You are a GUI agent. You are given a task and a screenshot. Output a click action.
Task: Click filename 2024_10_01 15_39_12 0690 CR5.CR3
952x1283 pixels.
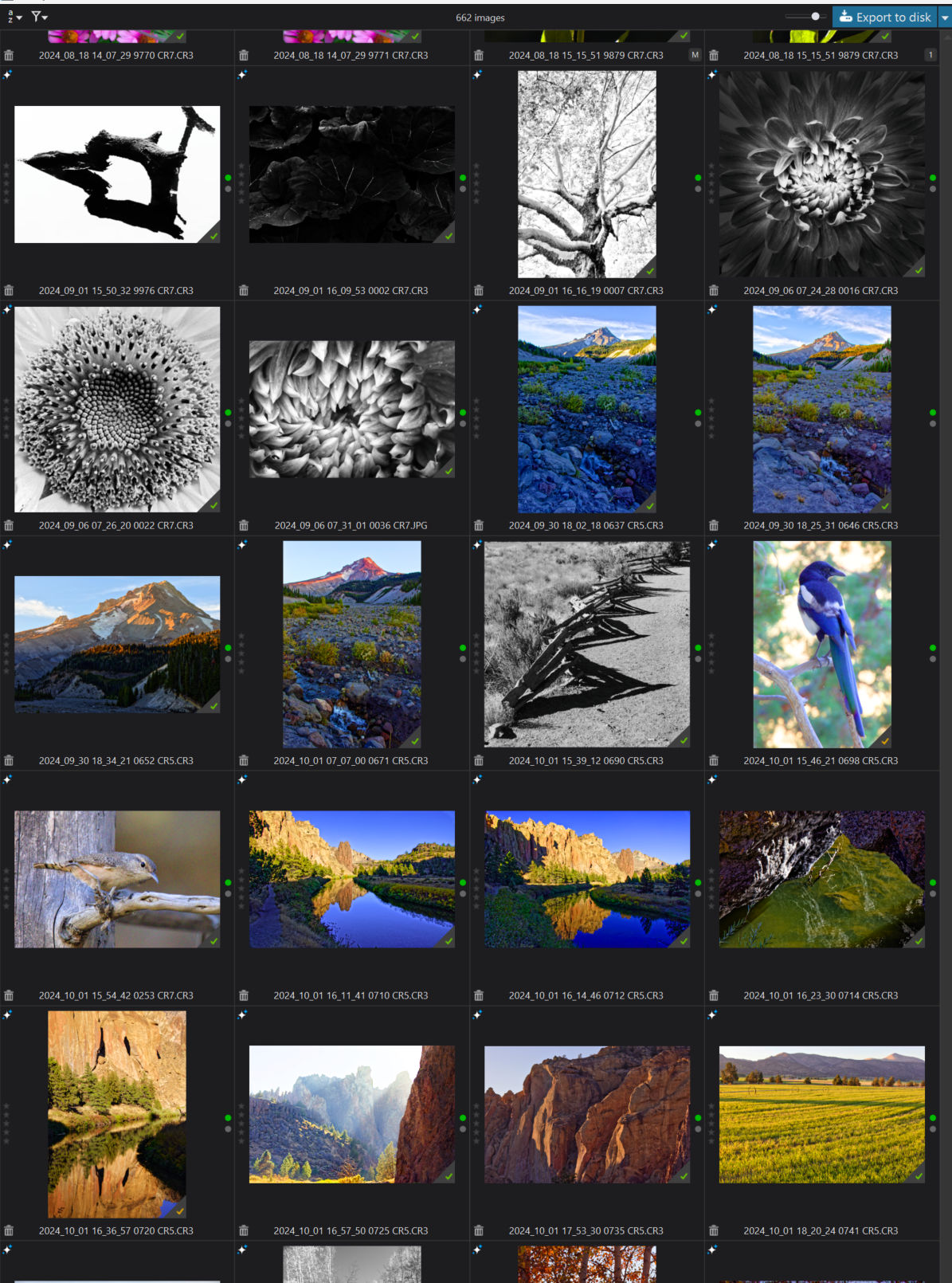tap(586, 761)
